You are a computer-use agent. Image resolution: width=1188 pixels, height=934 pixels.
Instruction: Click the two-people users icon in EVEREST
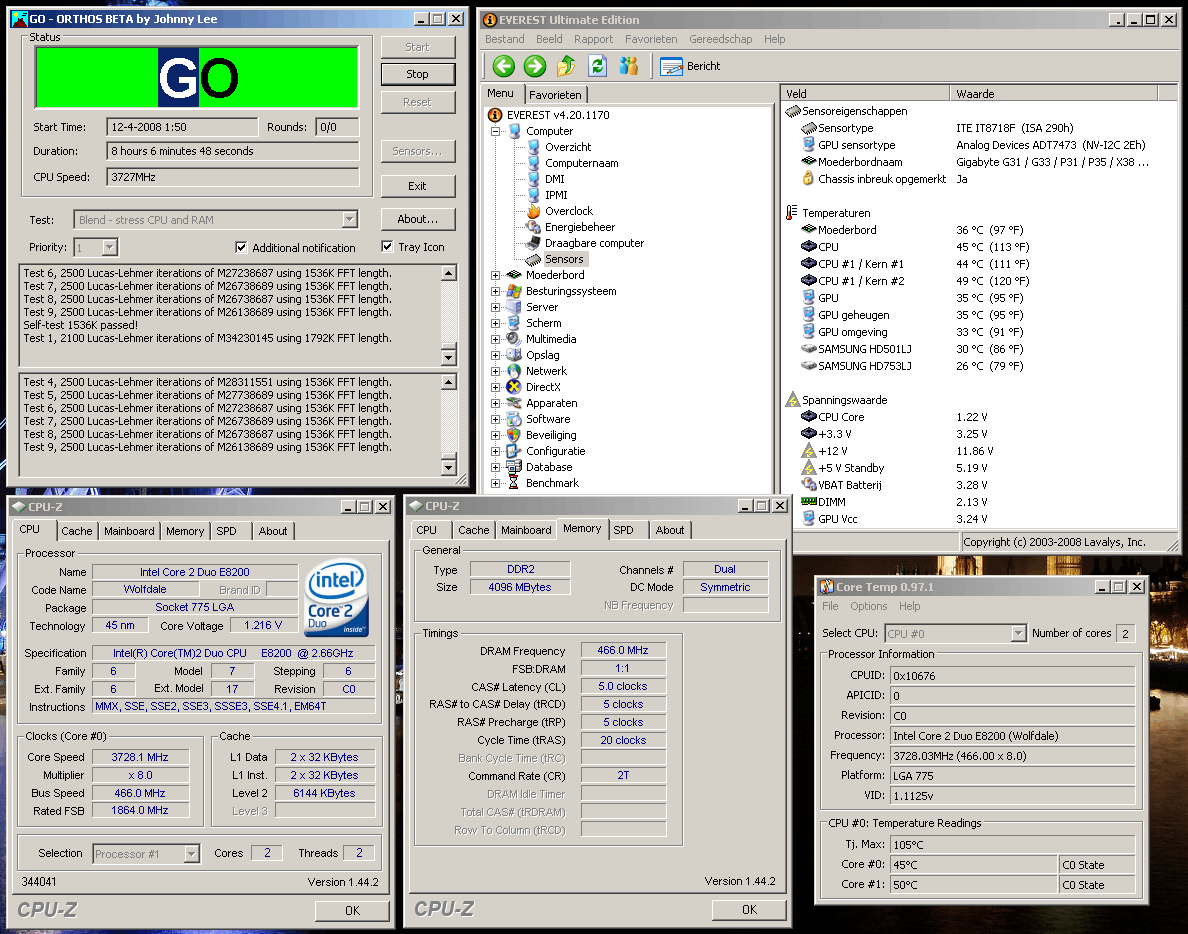pyautogui.click(x=629, y=66)
